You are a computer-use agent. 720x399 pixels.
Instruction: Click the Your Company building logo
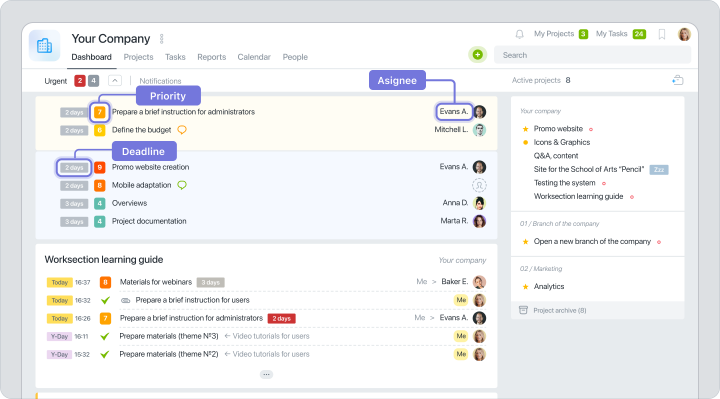[45, 45]
